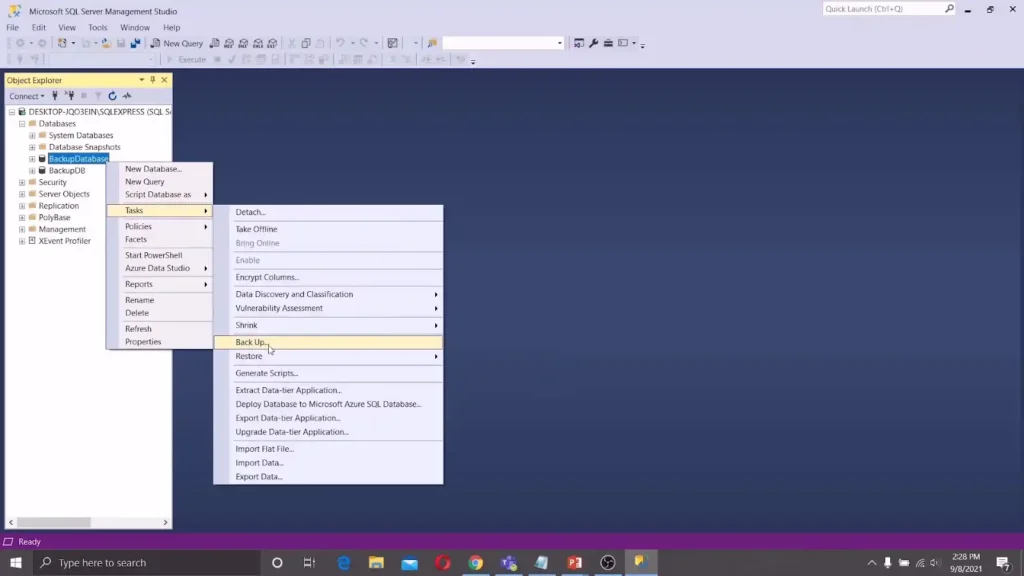Refresh the Object Explorer tree

[112, 96]
